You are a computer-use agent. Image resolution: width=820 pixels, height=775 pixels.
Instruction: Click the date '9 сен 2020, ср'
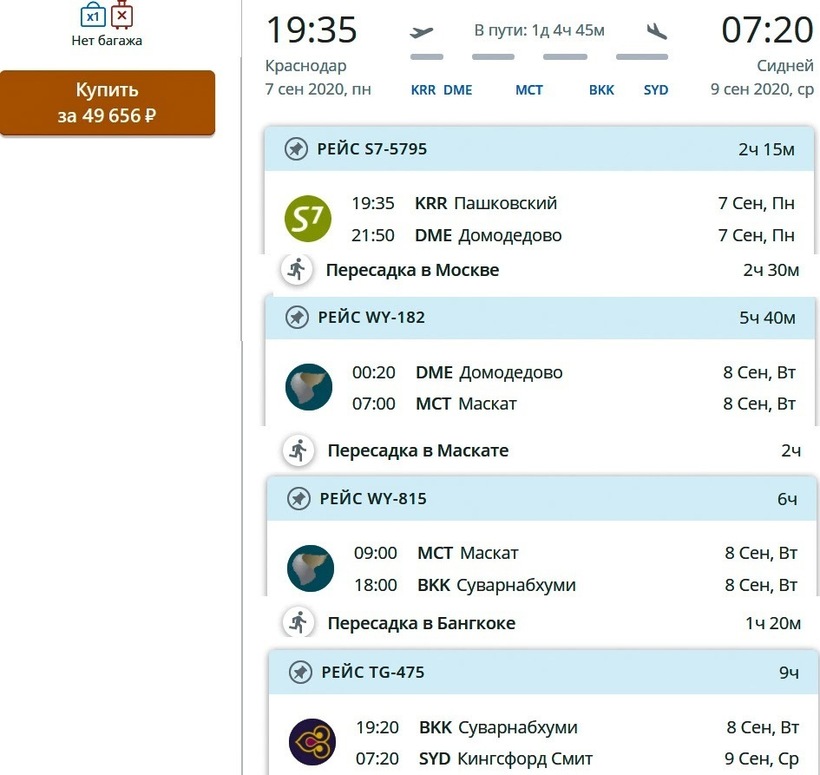point(762,89)
